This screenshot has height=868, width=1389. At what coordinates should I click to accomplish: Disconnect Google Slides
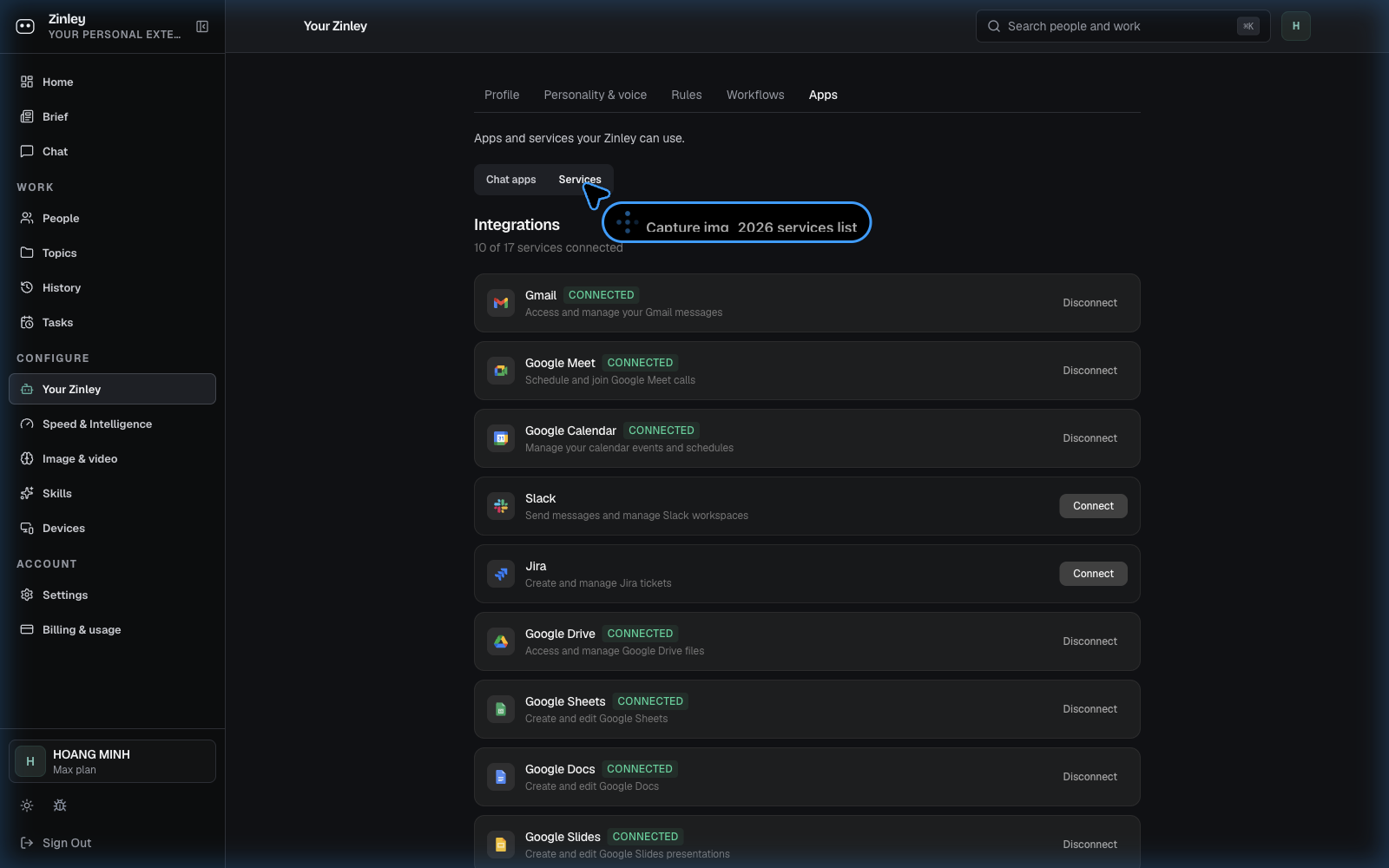[1090, 845]
